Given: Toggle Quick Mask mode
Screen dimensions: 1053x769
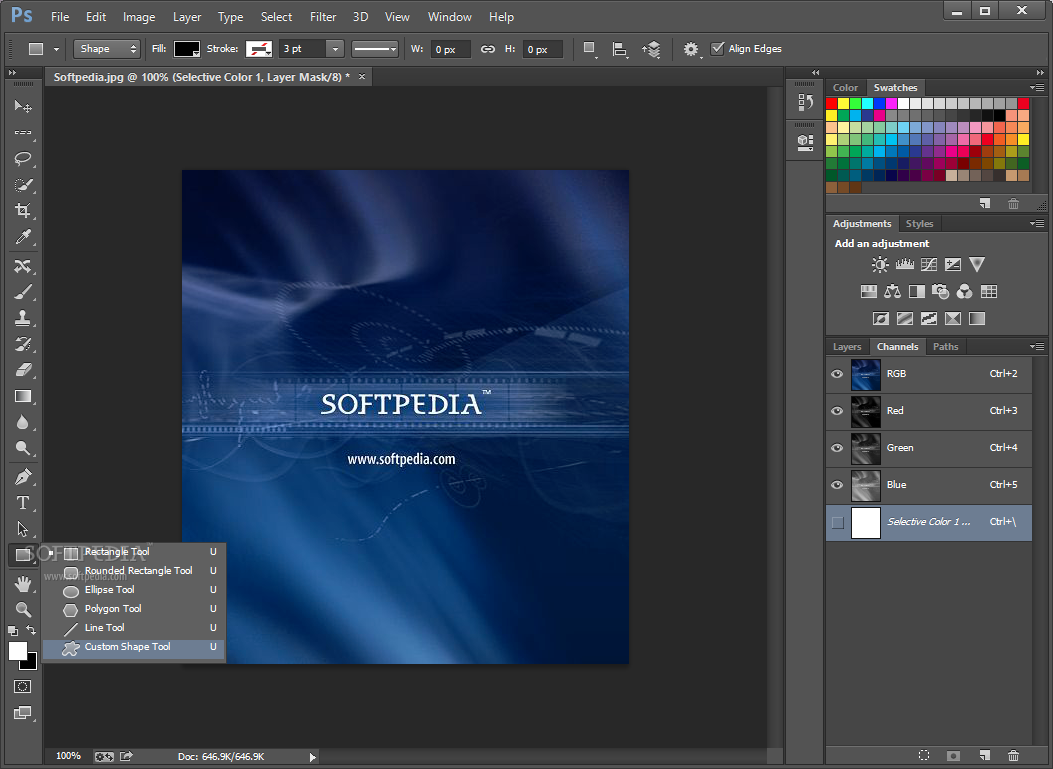Looking at the screenshot, I should point(22,686).
